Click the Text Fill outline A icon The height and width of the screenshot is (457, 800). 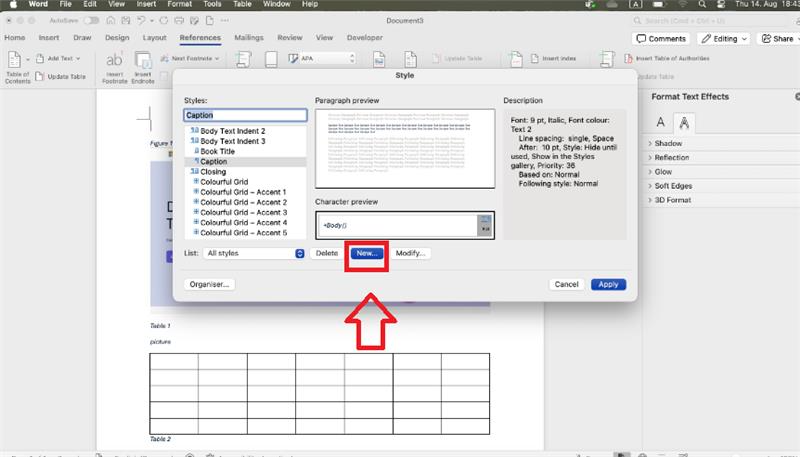(x=661, y=122)
